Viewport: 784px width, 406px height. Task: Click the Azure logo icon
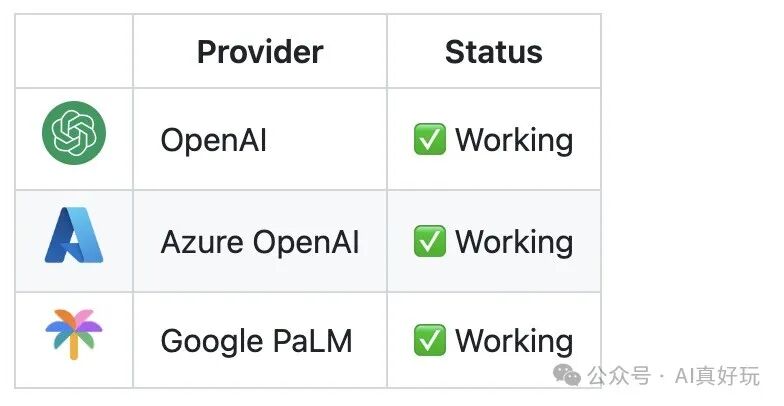point(74,235)
